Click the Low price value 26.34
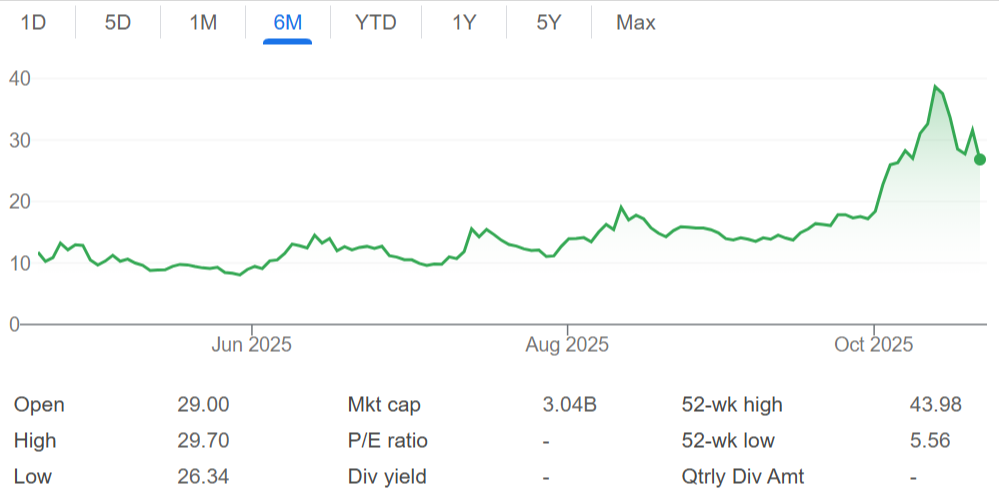Viewport: 999px width, 495px height. point(203,477)
